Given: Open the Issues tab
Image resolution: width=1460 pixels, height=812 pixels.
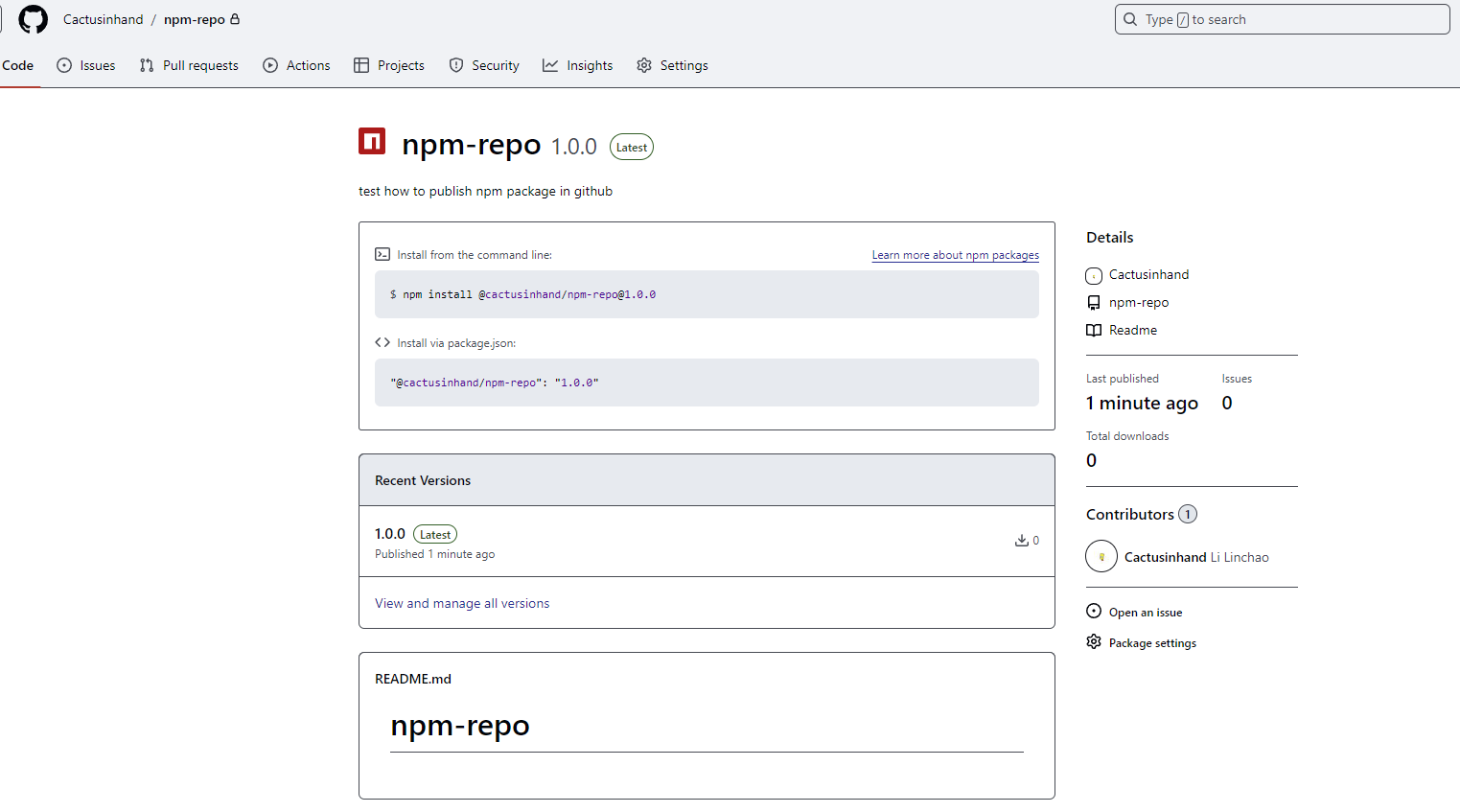Looking at the screenshot, I should 86,65.
